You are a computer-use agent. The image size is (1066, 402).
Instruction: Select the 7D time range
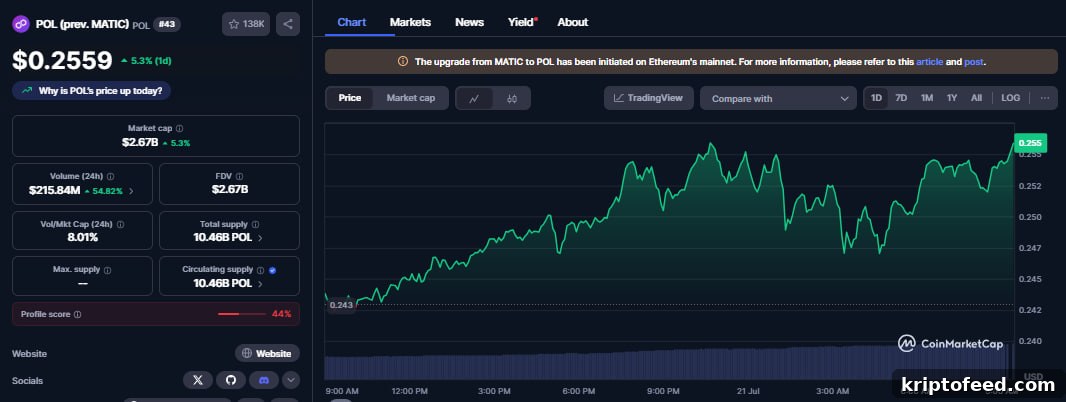pyautogui.click(x=901, y=98)
